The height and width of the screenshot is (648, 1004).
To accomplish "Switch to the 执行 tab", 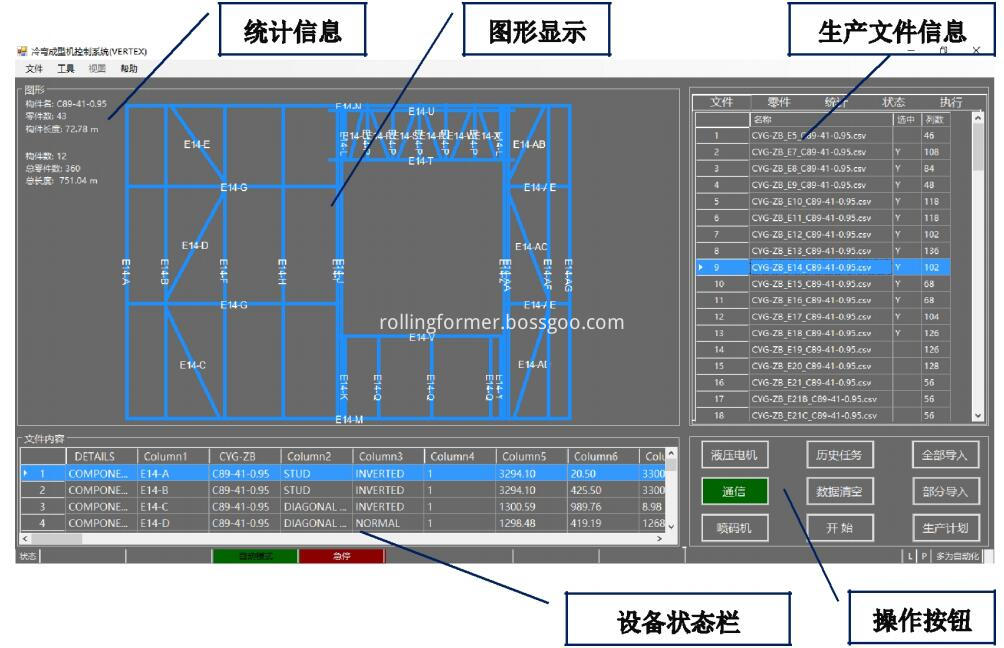I will (x=951, y=102).
